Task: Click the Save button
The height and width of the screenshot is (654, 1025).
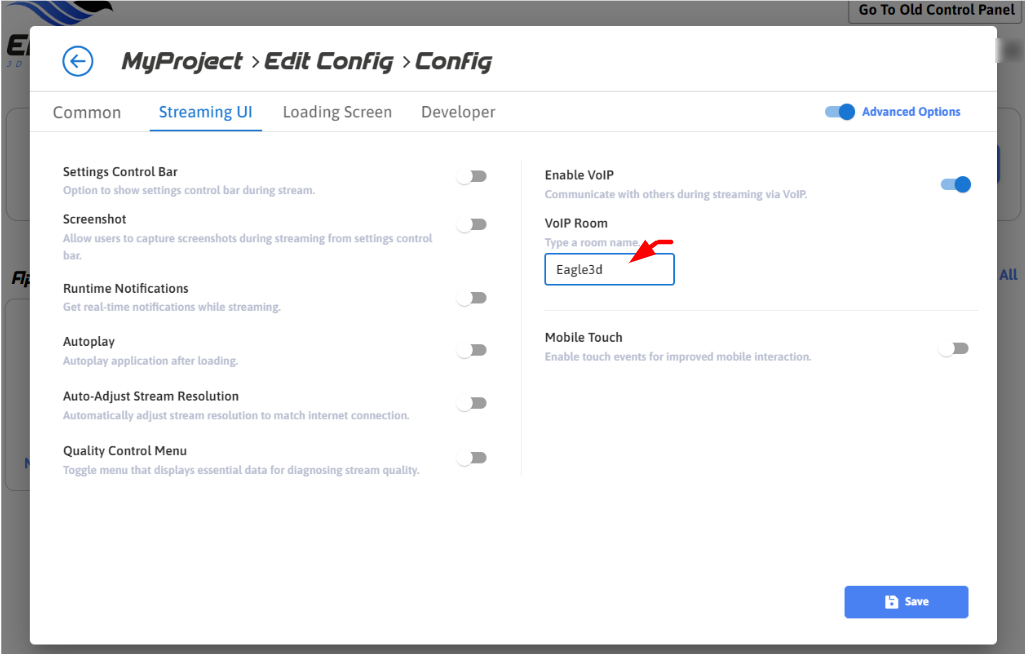Action: [906, 602]
